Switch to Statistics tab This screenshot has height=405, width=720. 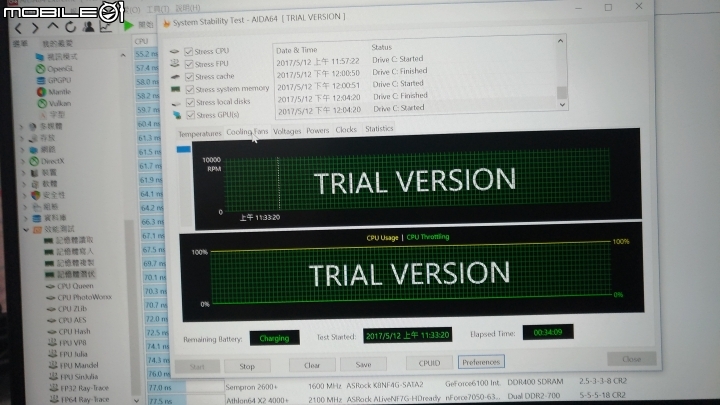[x=379, y=129]
